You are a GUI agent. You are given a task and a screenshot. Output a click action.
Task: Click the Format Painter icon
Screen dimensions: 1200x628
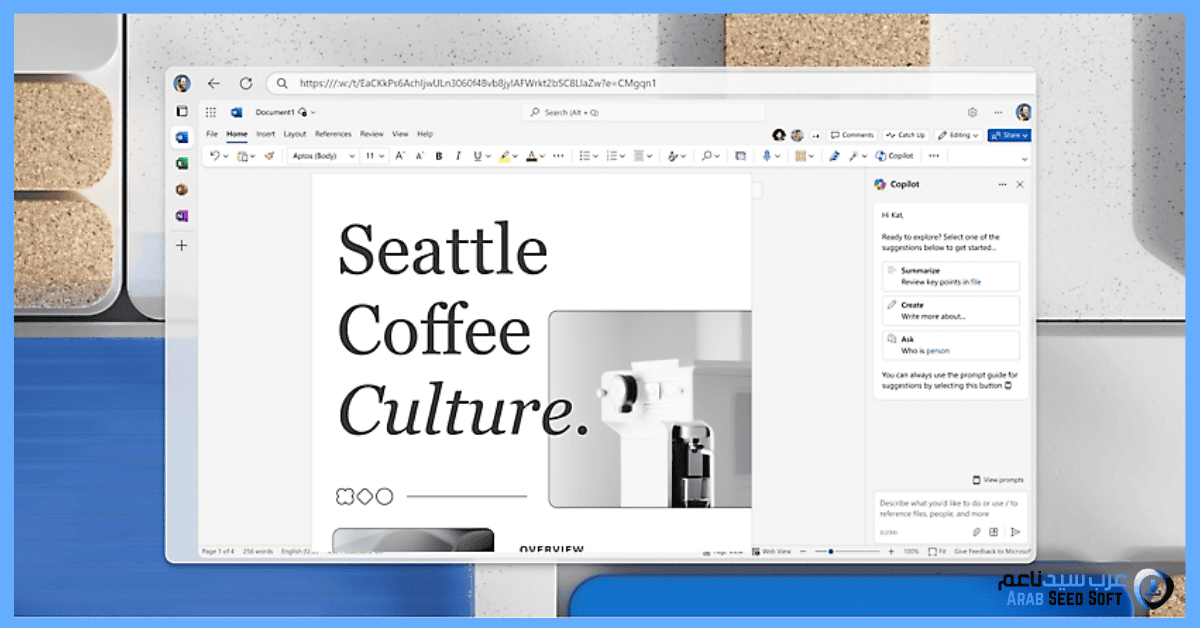[269, 156]
